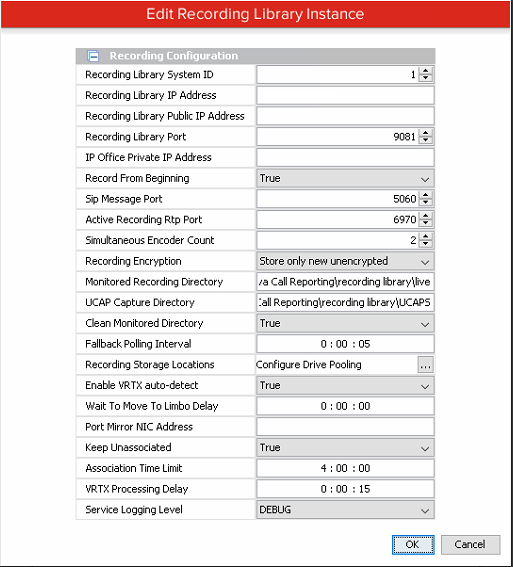Click the Cancel button

470,545
